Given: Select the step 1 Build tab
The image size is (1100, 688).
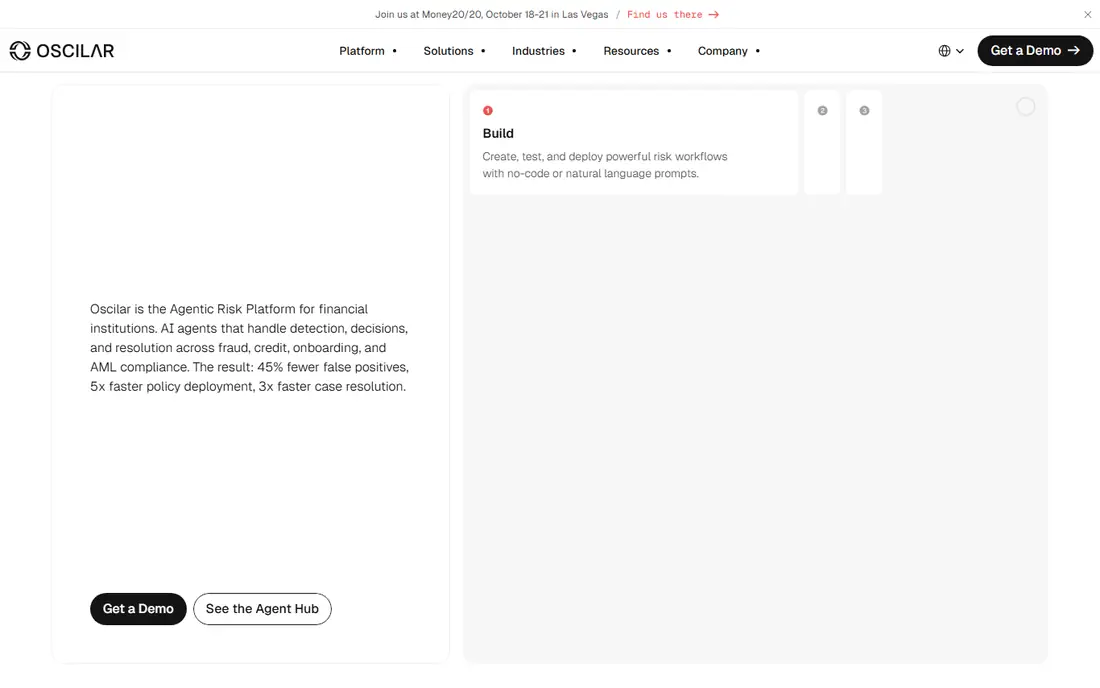Looking at the screenshot, I should click(x=634, y=142).
